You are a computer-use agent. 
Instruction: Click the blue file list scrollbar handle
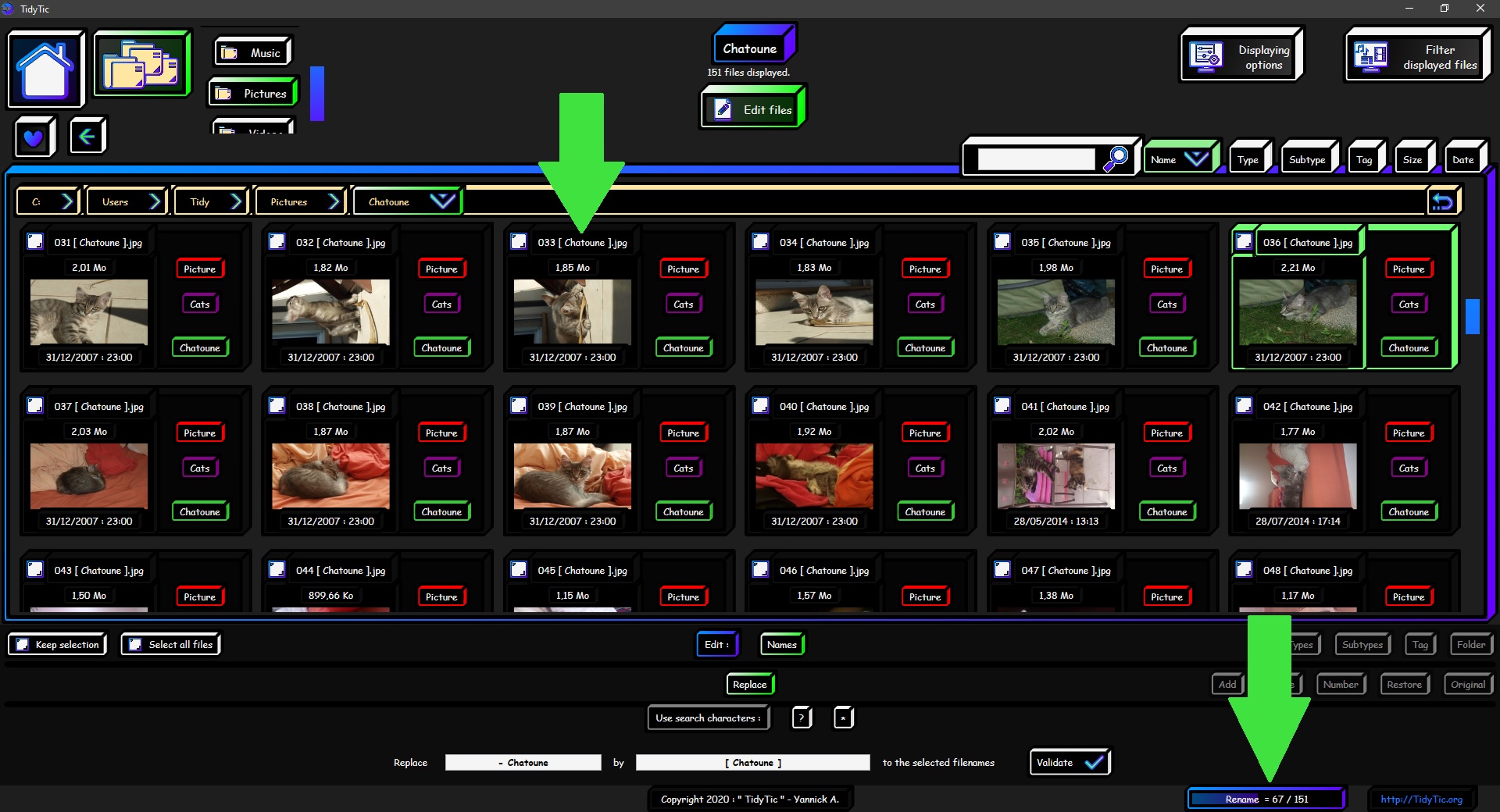(x=1473, y=316)
